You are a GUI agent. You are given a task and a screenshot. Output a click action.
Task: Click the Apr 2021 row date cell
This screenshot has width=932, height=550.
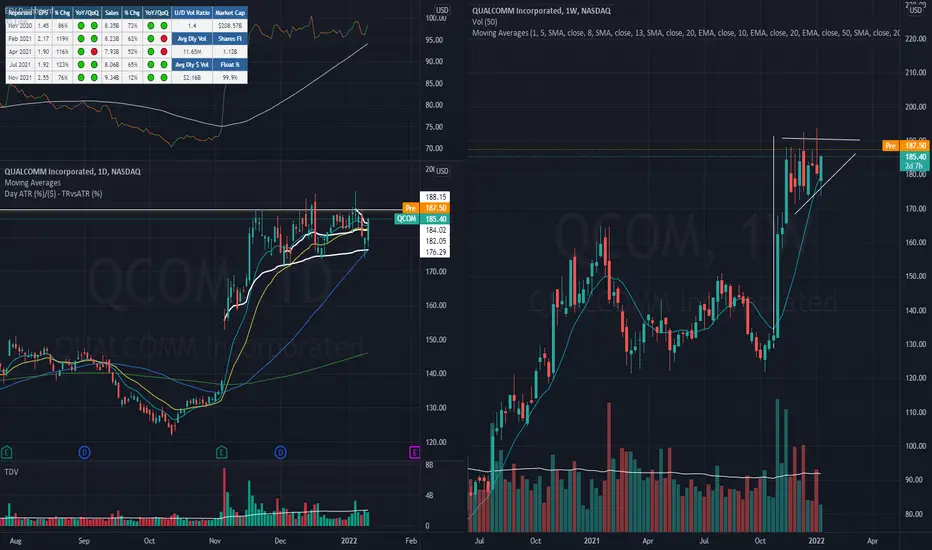click(20, 52)
